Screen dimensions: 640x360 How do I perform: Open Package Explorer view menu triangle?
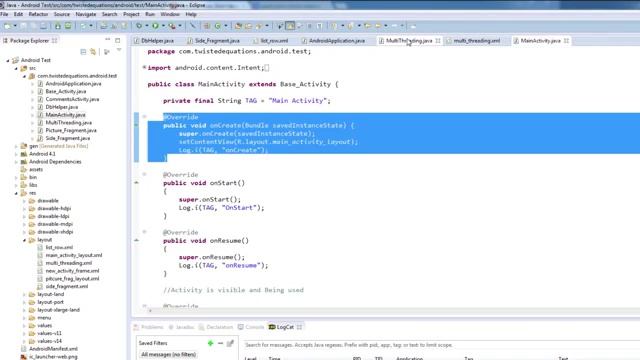pos(119,50)
